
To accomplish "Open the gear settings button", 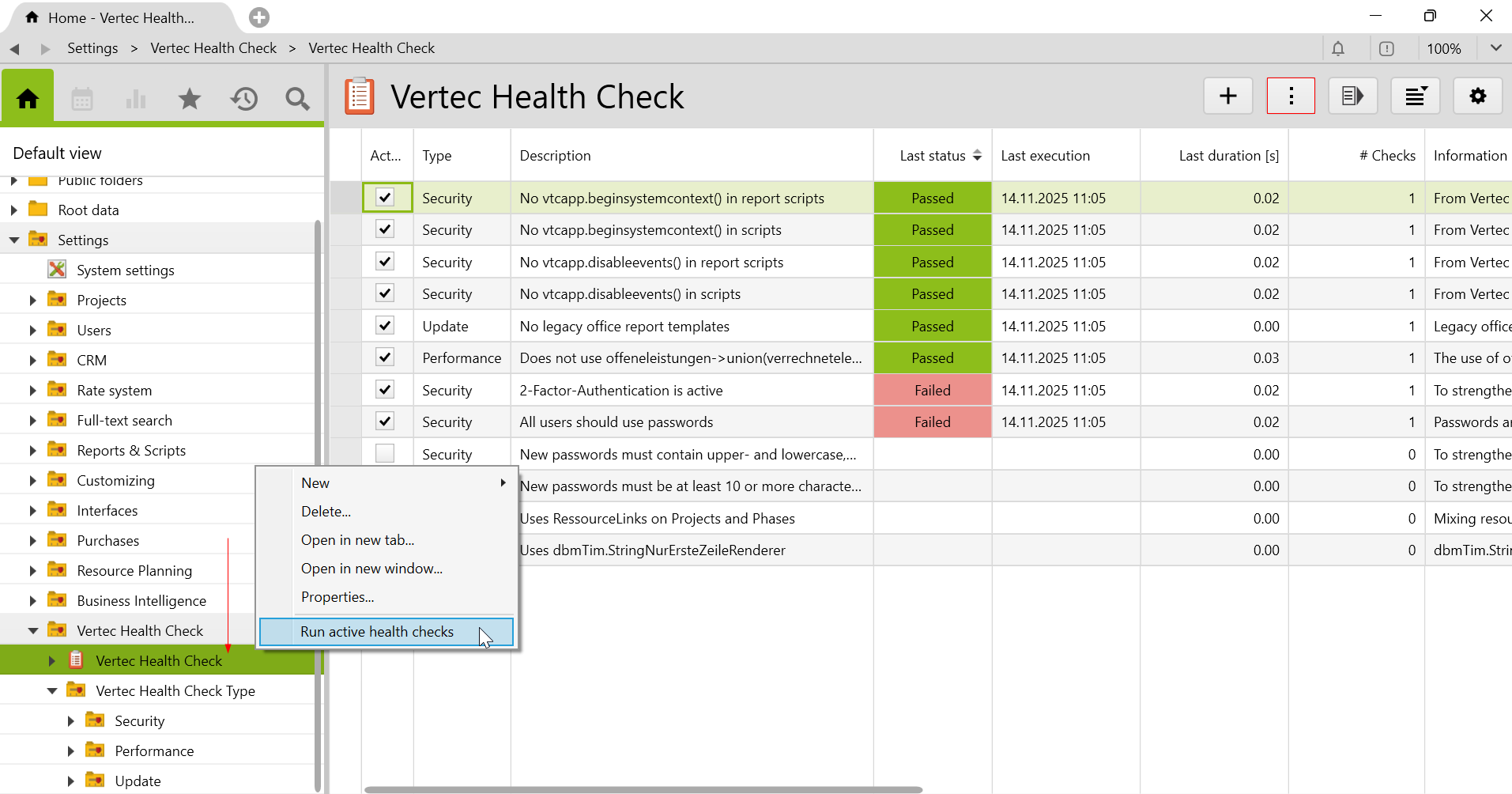I will coord(1477,96).
